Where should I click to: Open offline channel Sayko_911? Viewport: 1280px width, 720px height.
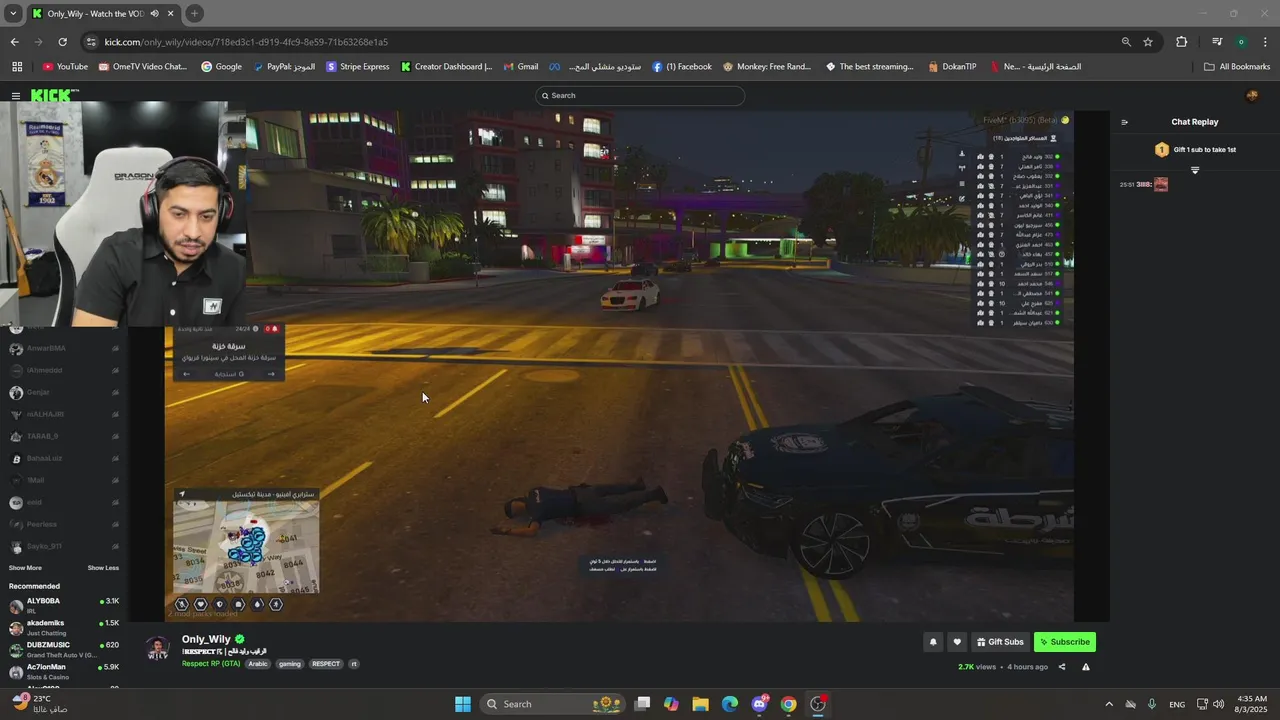click(64, 546)
